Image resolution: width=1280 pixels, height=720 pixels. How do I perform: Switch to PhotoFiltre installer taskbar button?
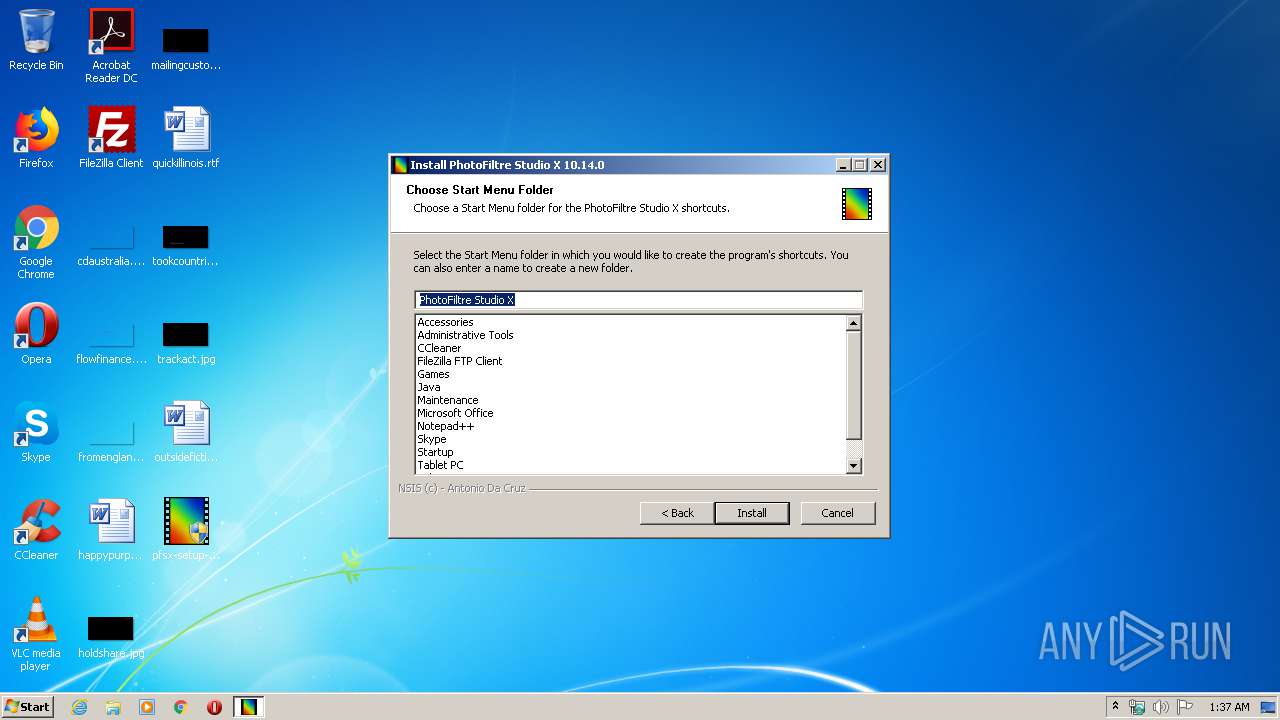248,707
